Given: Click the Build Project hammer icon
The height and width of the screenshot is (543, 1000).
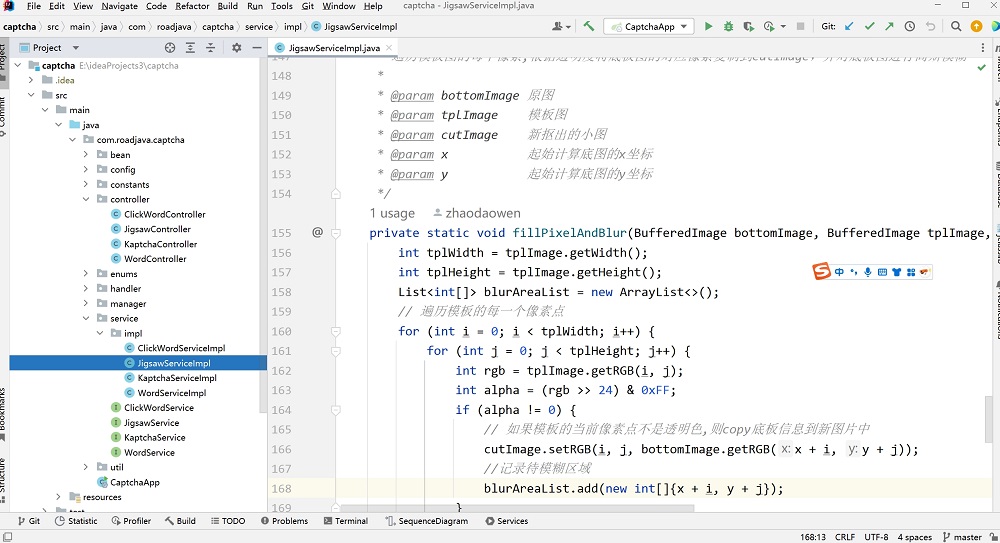Looking at the screenshot, I should pyautogui.click(x=588, y=26).
